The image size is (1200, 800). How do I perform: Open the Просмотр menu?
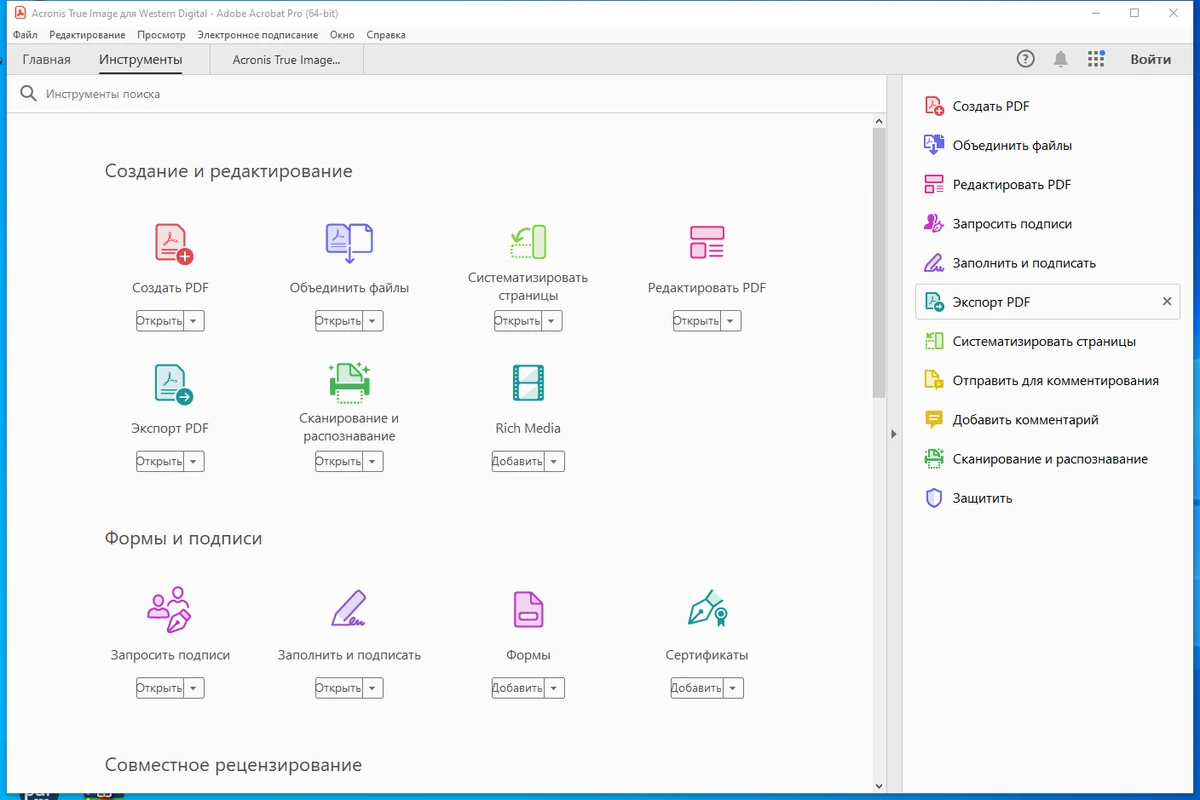(x=161, y=35)
